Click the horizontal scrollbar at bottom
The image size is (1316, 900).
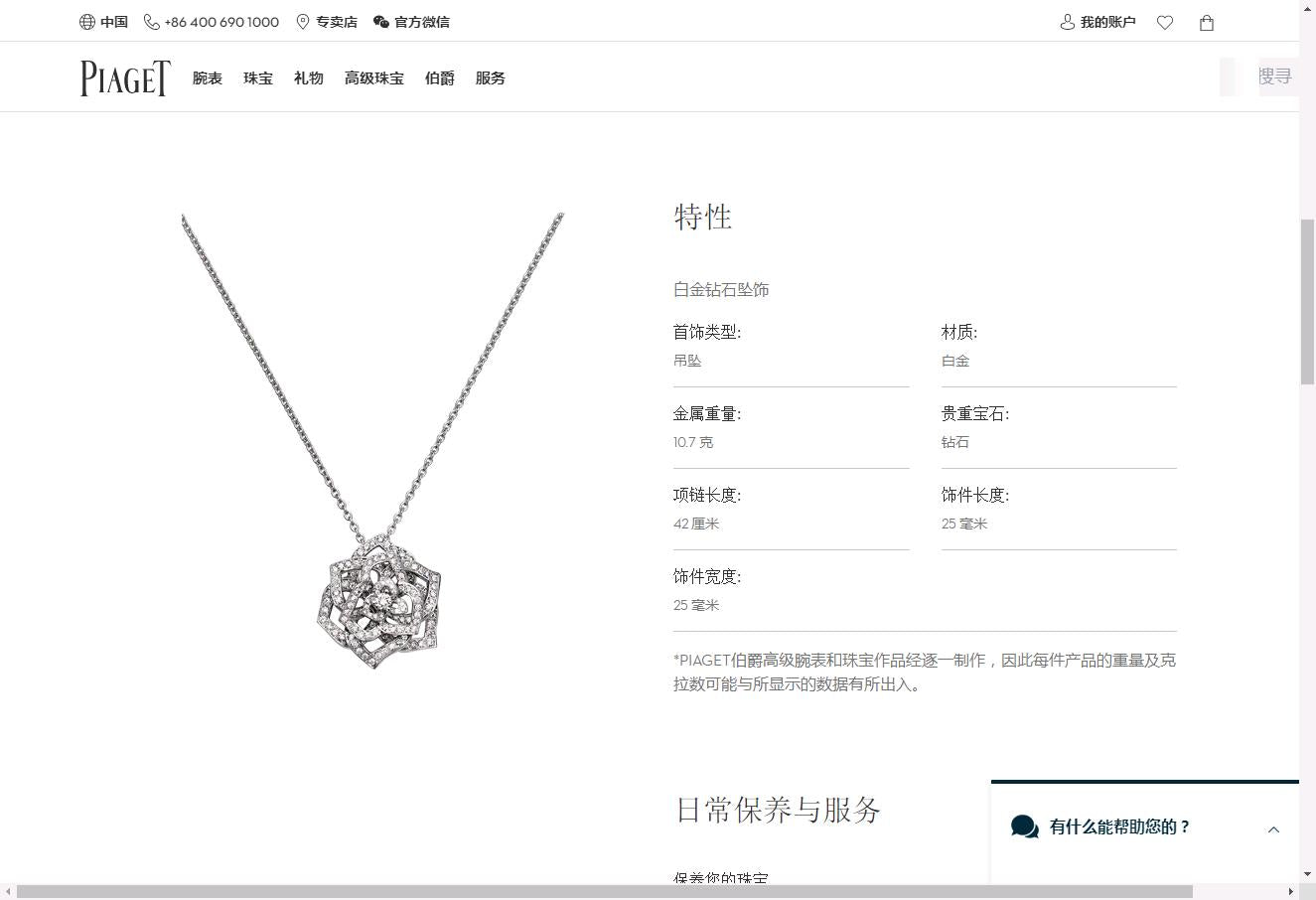click(x=605, y=891)
